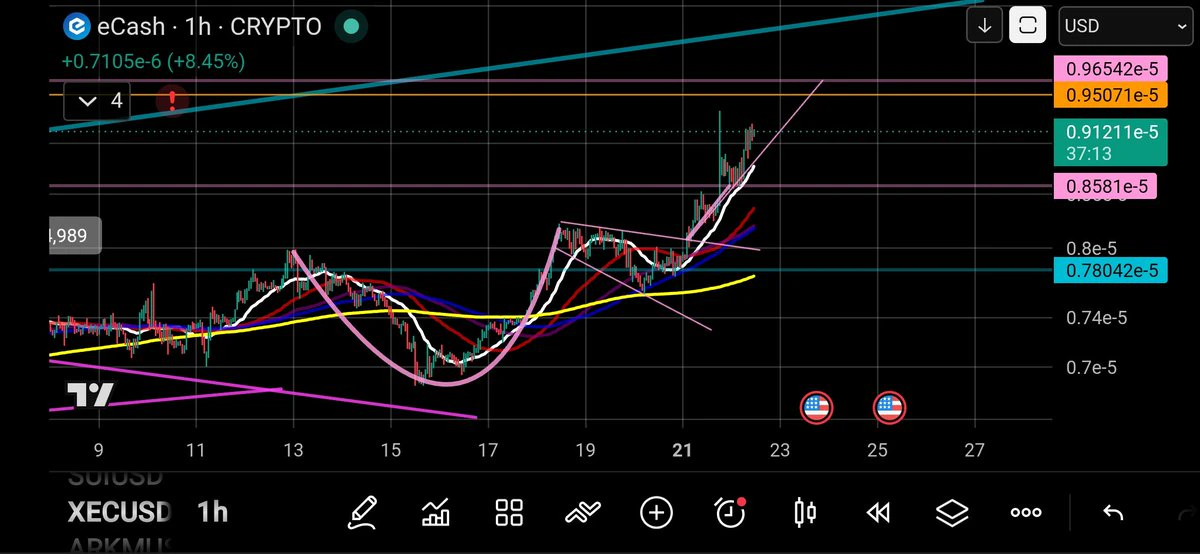
Task: Open the alert clock icon
Action: [731, 512]
